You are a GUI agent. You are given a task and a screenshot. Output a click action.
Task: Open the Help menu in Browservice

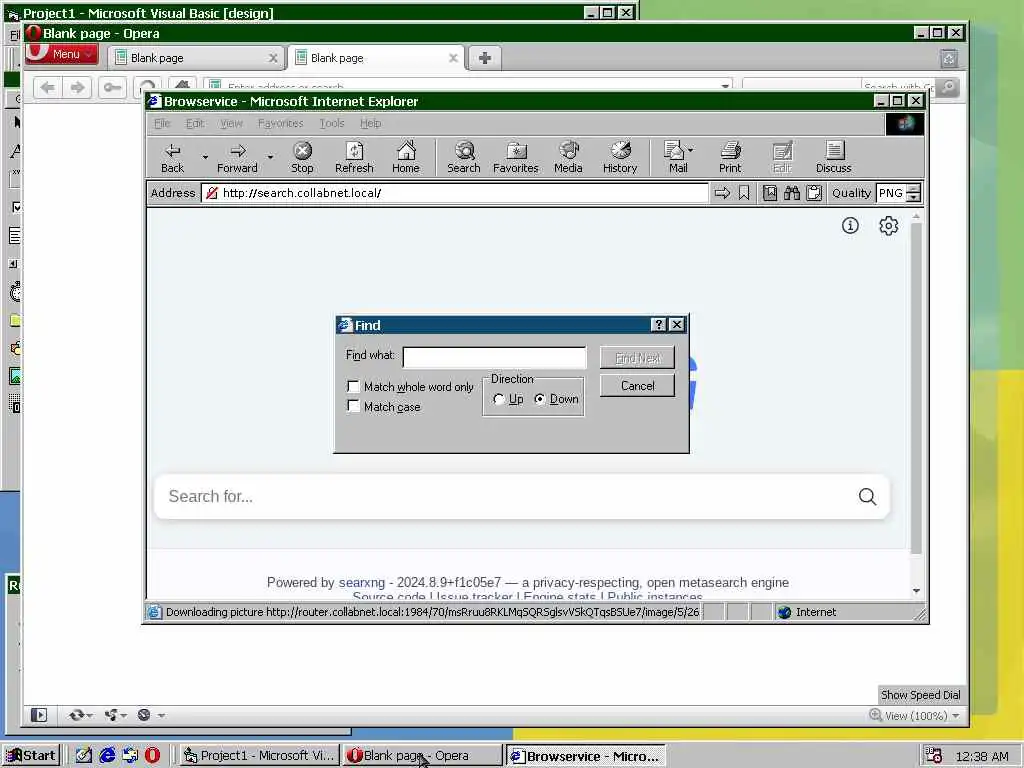pos(370,123)
